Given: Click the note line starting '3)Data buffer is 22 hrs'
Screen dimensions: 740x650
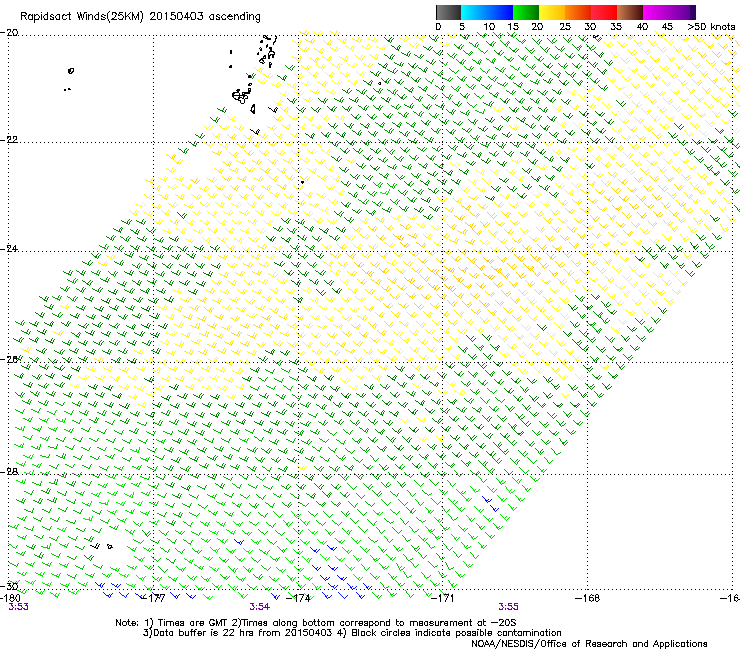Looking at the screenshot, I should (352, 633).
